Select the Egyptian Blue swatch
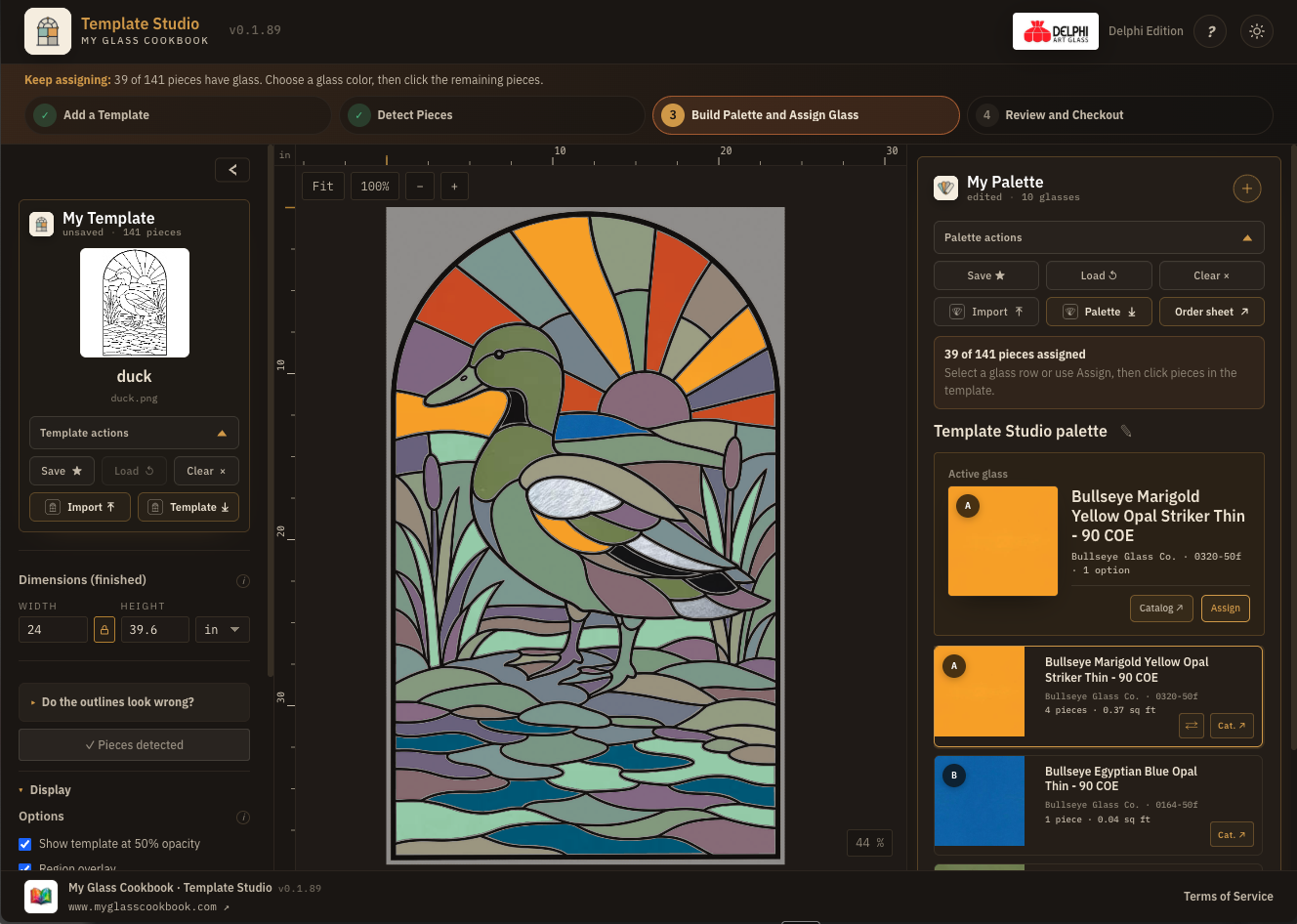This screenshot has width=1297, height=924. pyautogui.click(x=980, y=801)
